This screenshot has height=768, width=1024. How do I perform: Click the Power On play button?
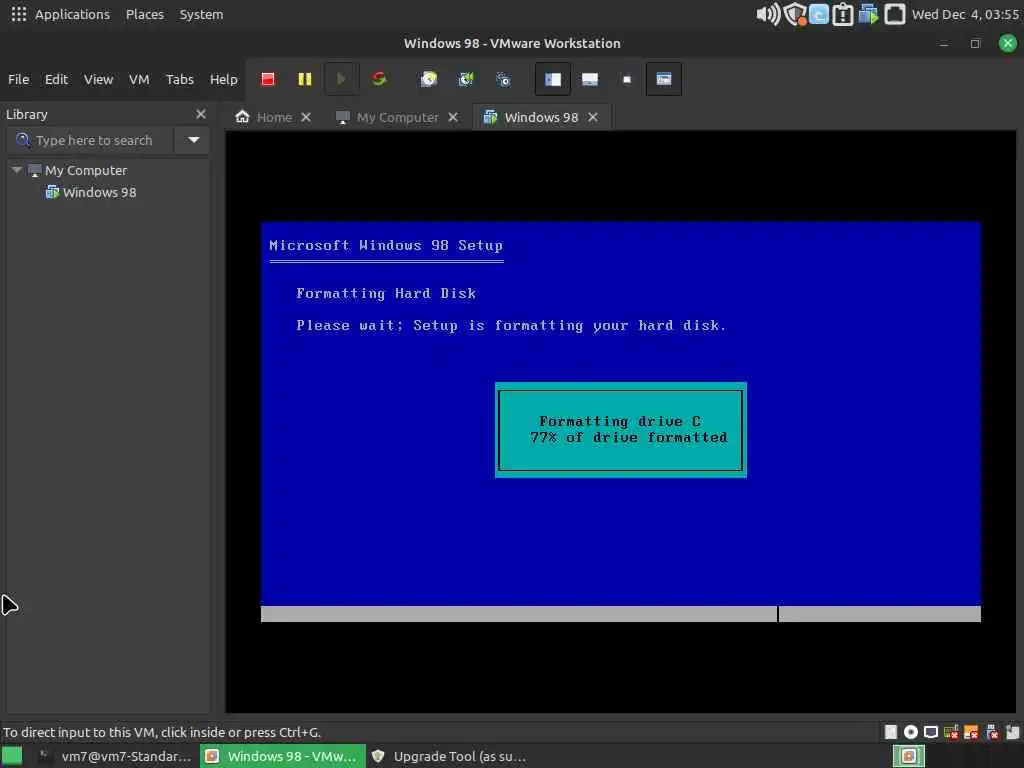tap(341, 79)
